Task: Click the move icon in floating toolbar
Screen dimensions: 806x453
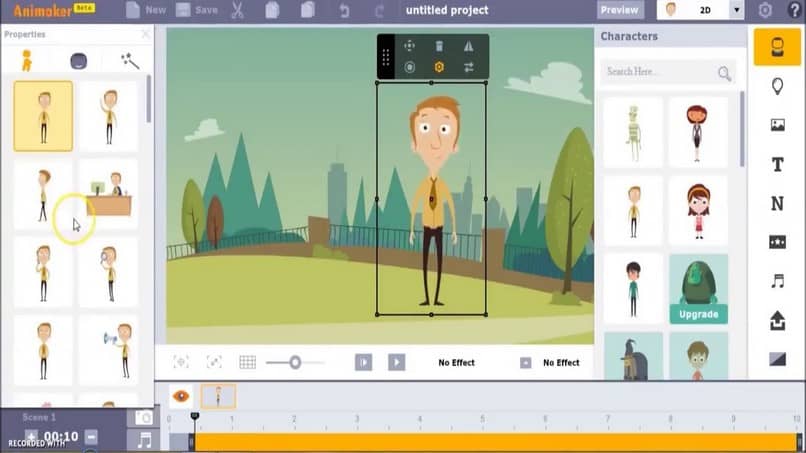Action: (409, 46)
